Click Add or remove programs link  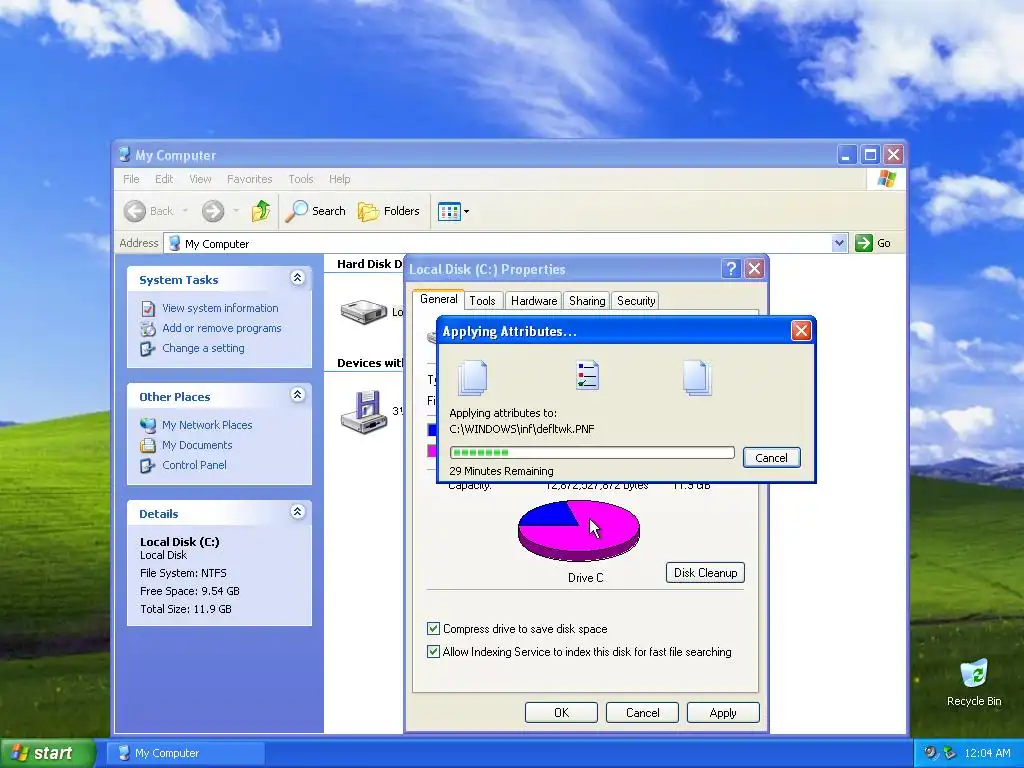[x=221, y=328]
